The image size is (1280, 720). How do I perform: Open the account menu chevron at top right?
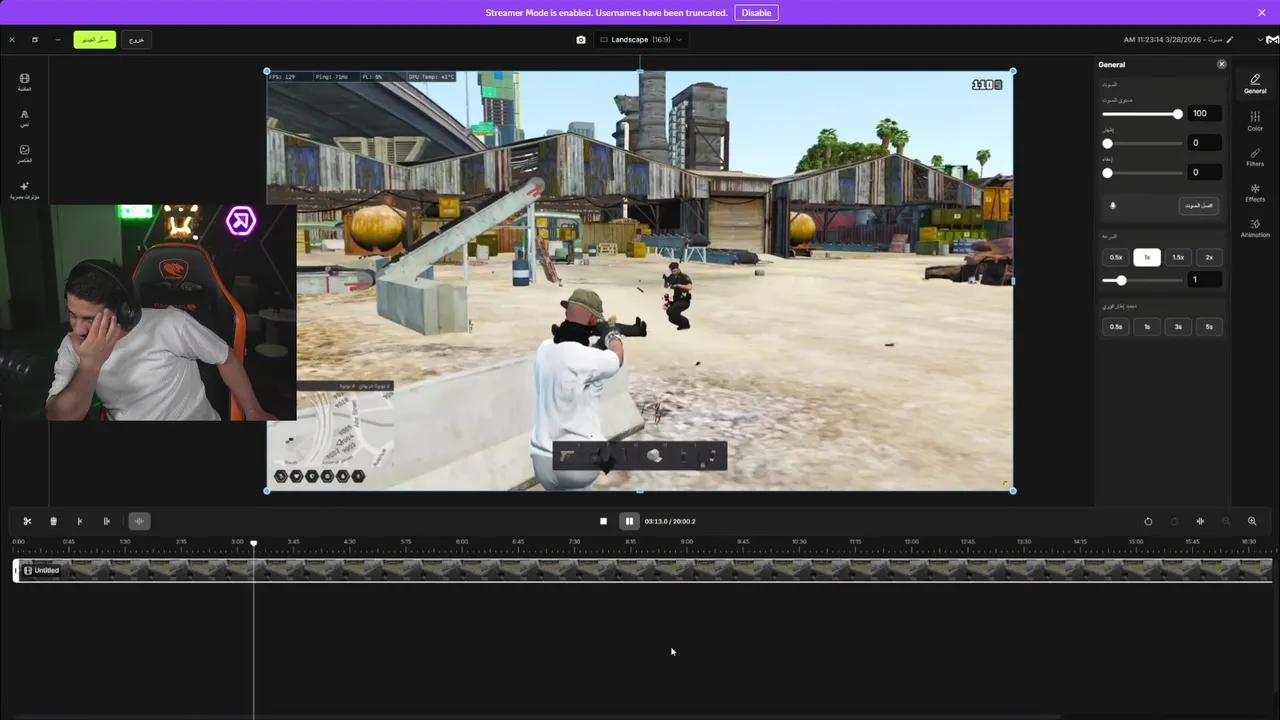[1260, 40]
